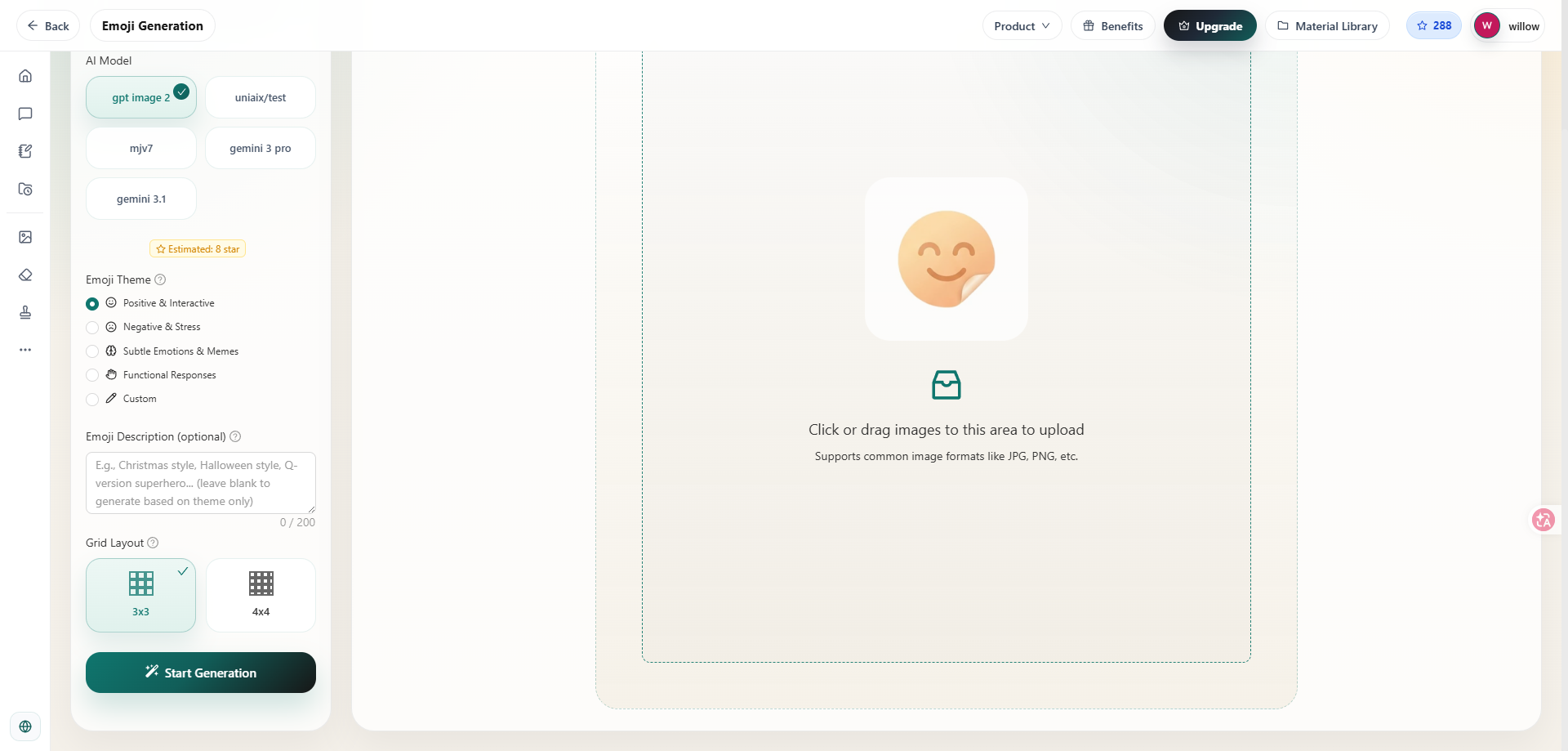
Task: Click the Emoji Theme help icon
Action: click(160, 279)
